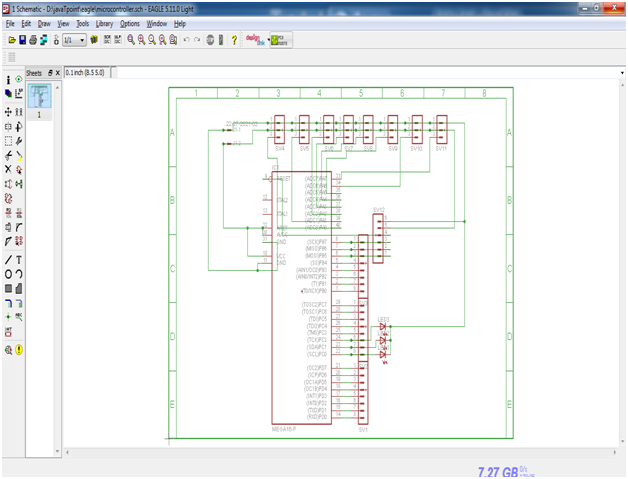Viewport: 628px width, 479px height.
Task: Select the Info tool icon
Action: [x=8, y=80]
